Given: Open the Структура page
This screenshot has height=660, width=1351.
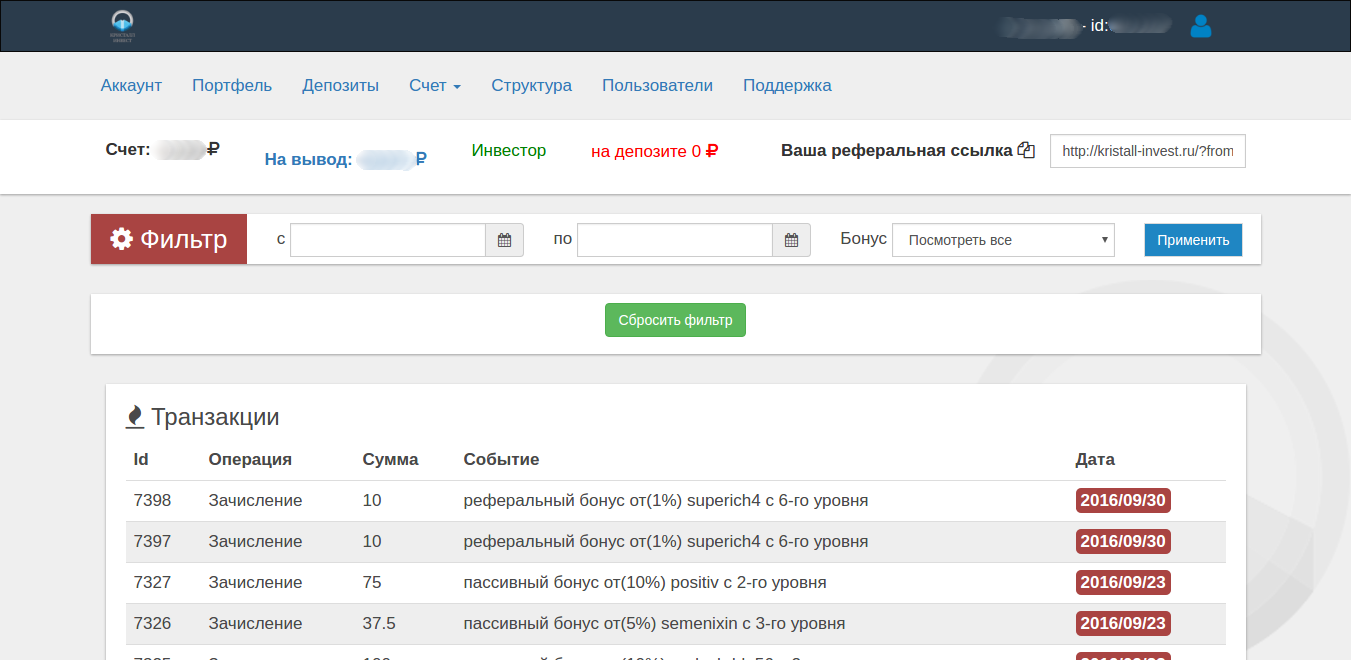Looking at the screenshot, I should pos(532,86).
